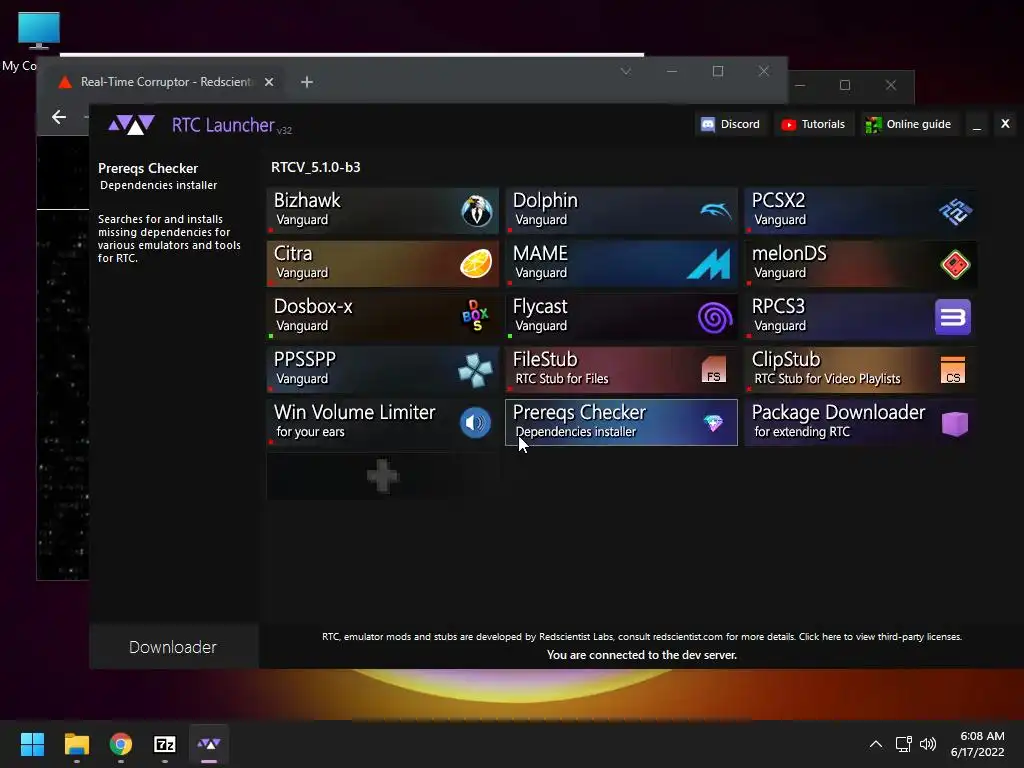Open File Explorer from the taskbar
This screenshot has height=768, width=1024.
pyautogui.click(x=76, y=744)
